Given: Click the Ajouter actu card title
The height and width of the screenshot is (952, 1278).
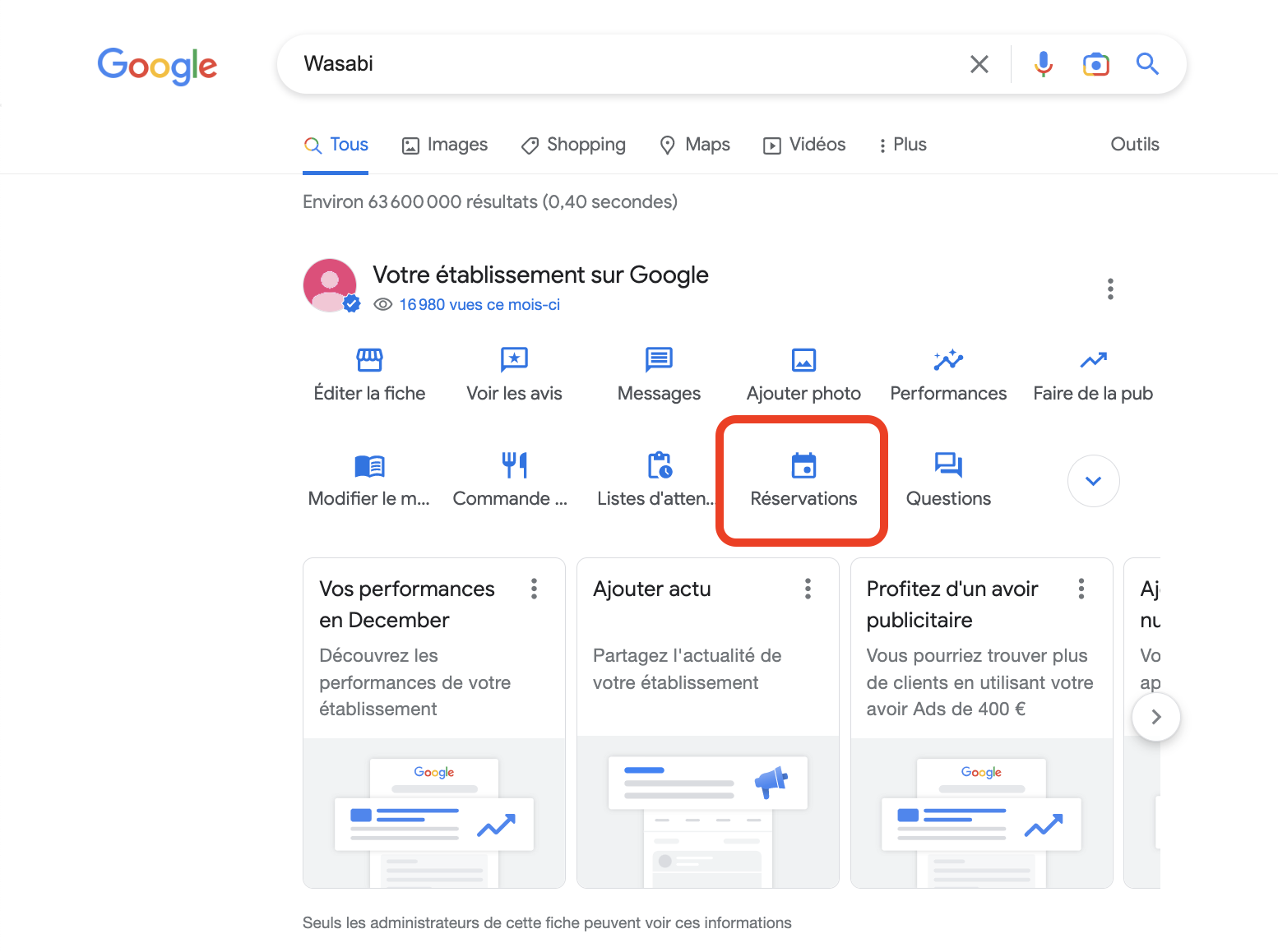Looking at the screenshot, I should (652, 589).
